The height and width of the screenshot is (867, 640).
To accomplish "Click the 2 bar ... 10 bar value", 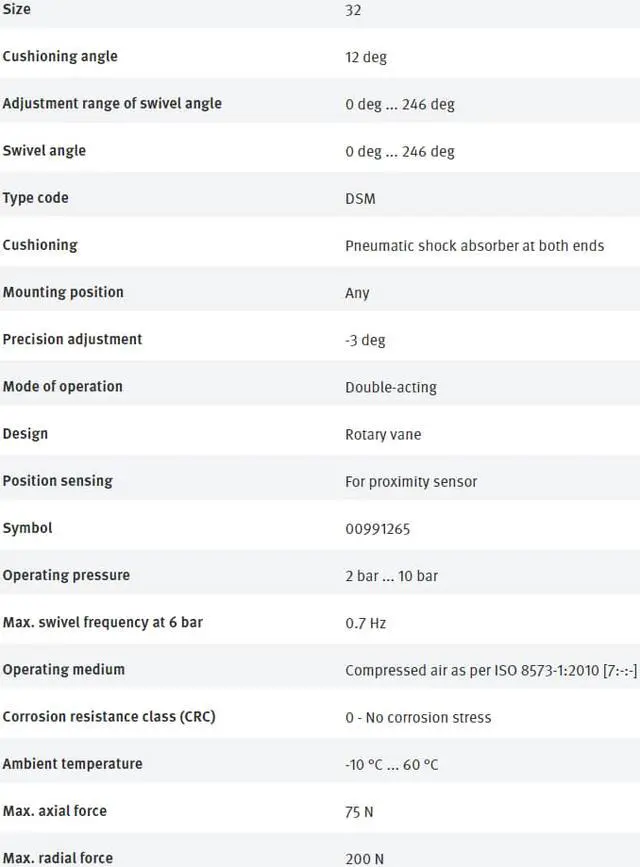I will coord(391,576).
